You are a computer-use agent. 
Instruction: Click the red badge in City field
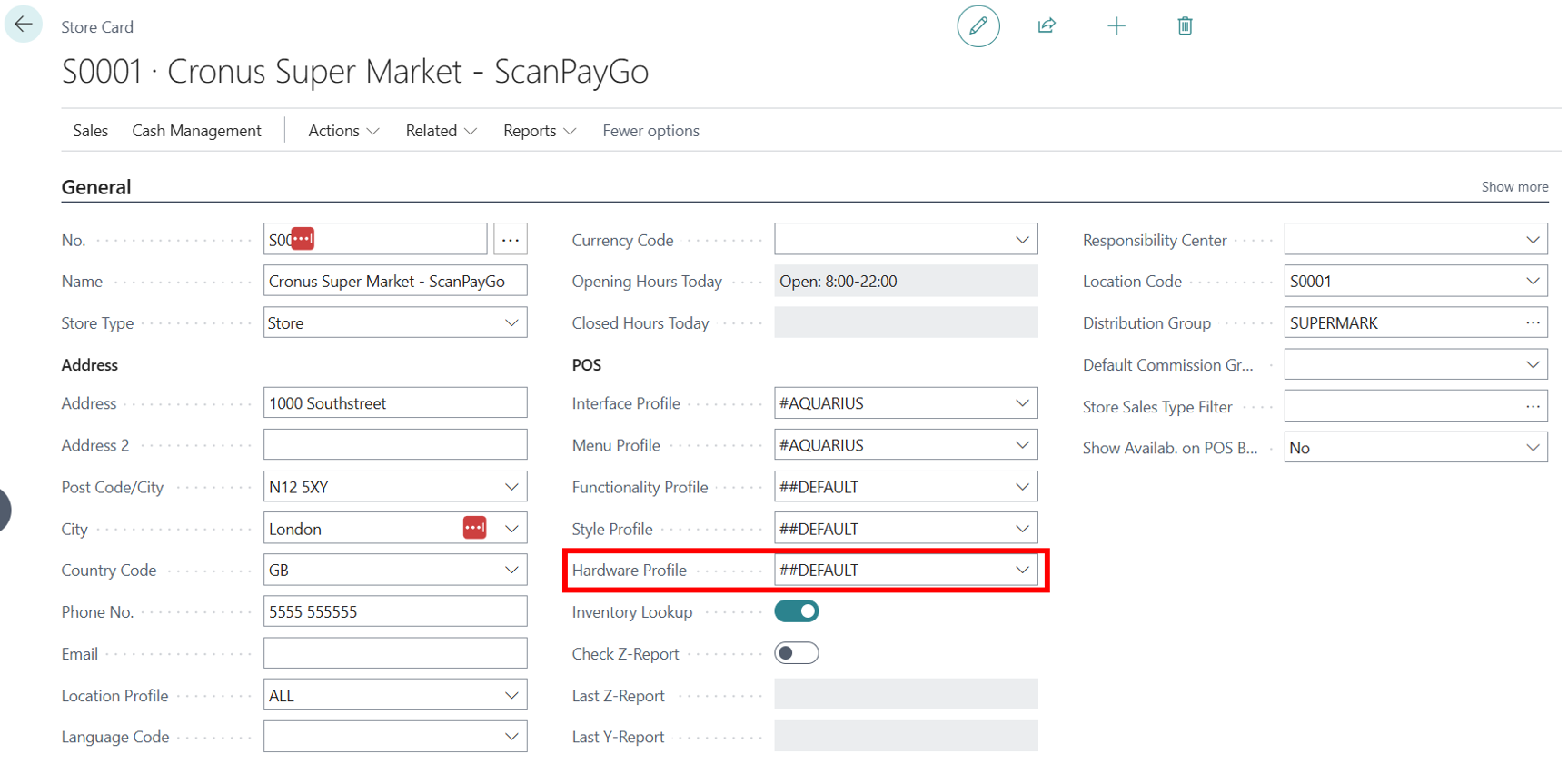click(x=474, y=528)
